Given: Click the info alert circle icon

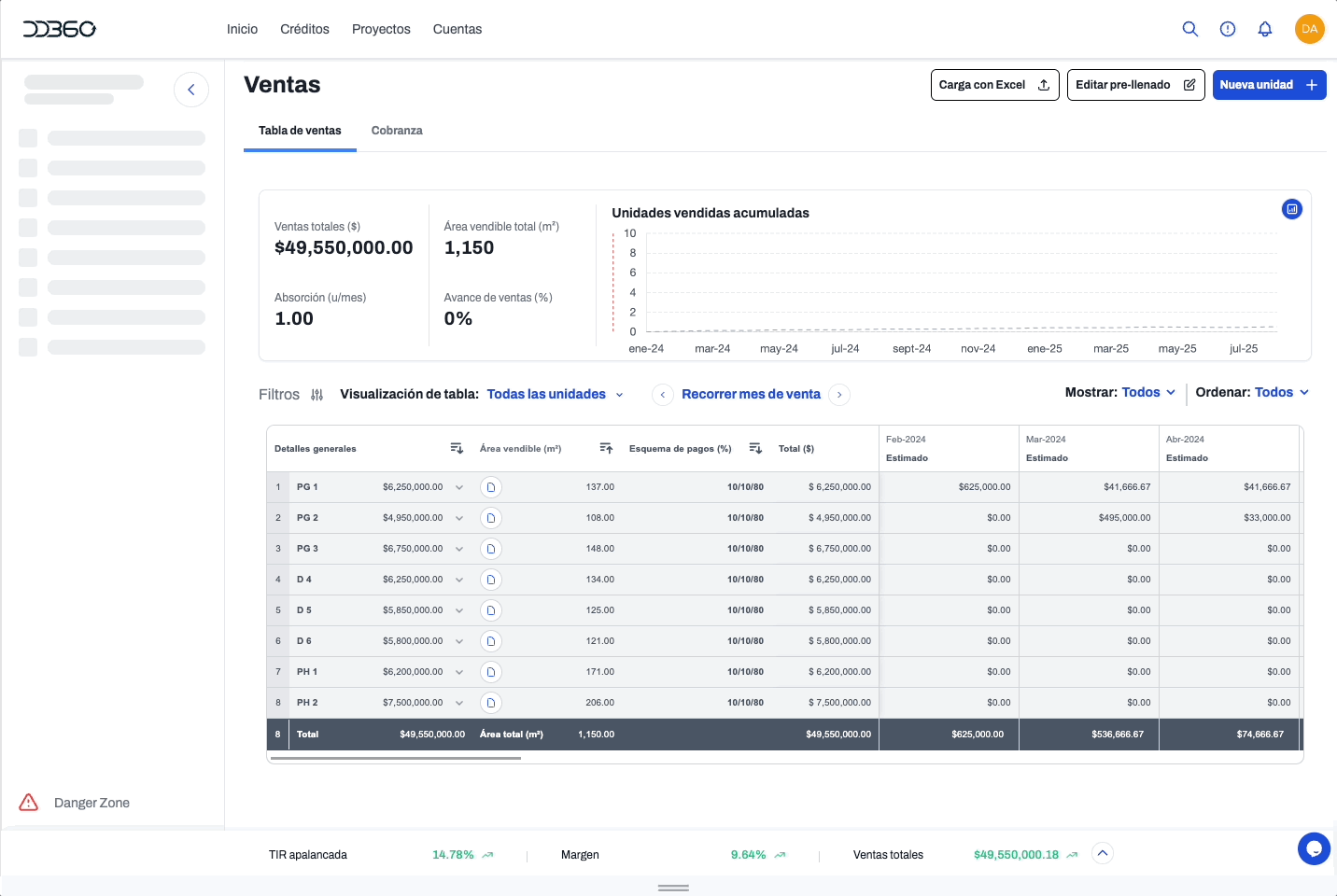Looking at the screenshot, I should (x=1228, y=29).
